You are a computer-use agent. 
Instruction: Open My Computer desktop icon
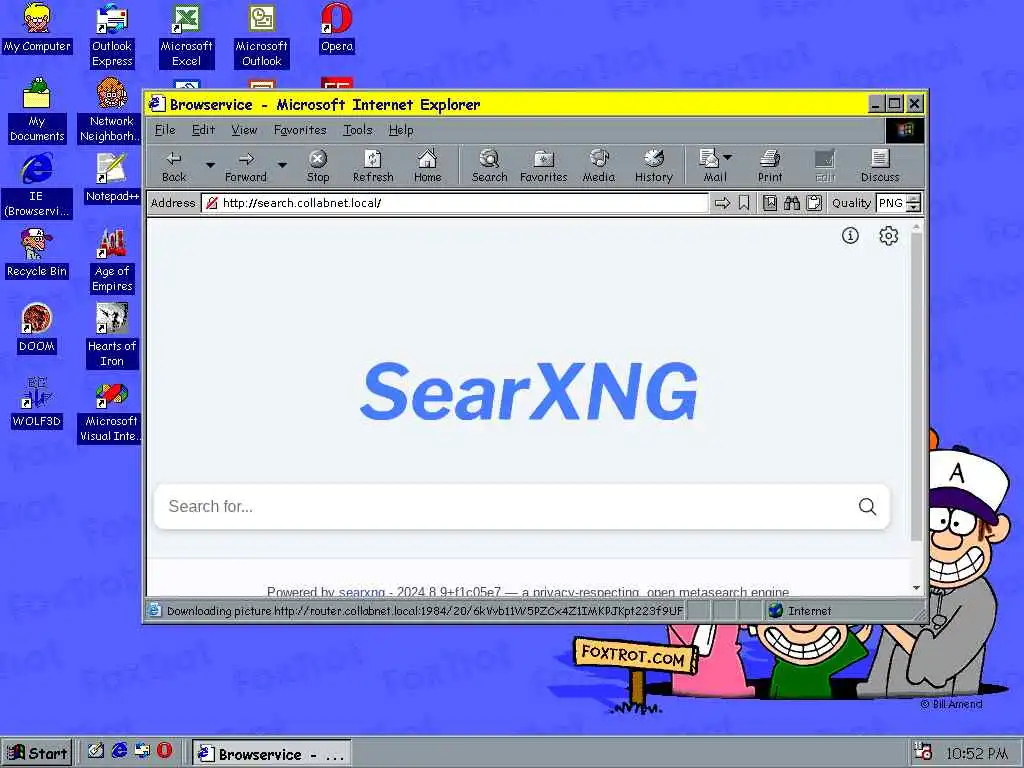(x=37, y=29)
